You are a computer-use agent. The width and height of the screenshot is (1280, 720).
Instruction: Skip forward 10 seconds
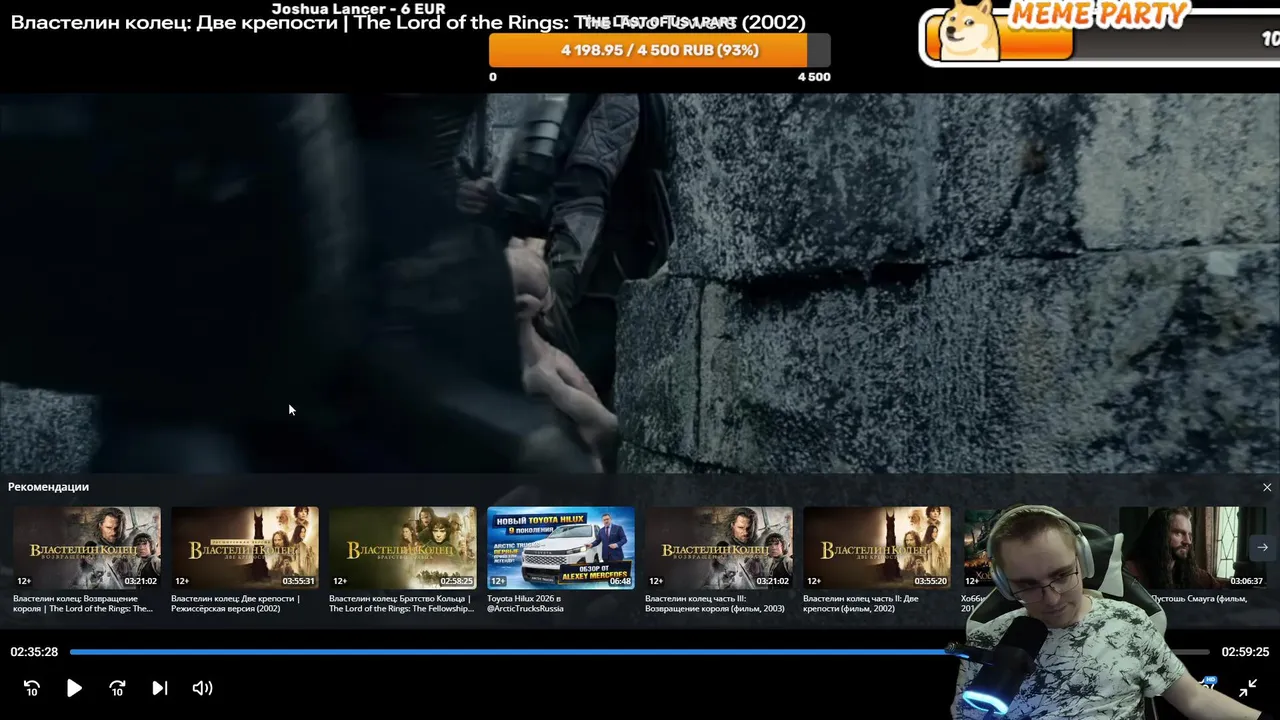point(117,688)
